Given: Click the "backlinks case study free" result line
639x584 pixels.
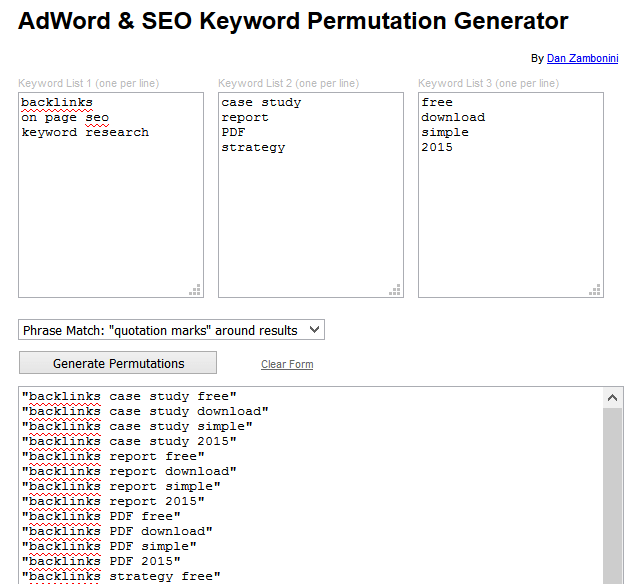Looking at the screenshot, I should tap(129, 396).
